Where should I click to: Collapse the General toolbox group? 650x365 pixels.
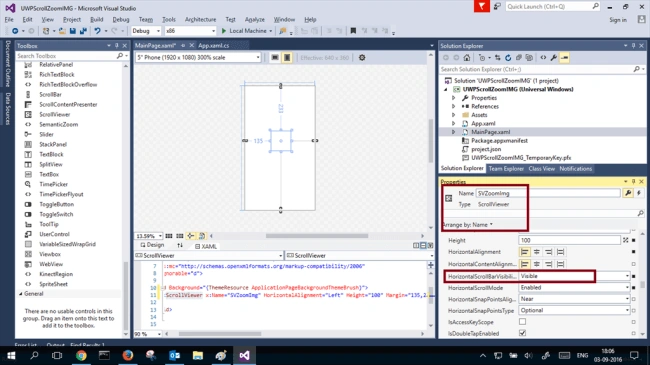click(x=21, y=294)
